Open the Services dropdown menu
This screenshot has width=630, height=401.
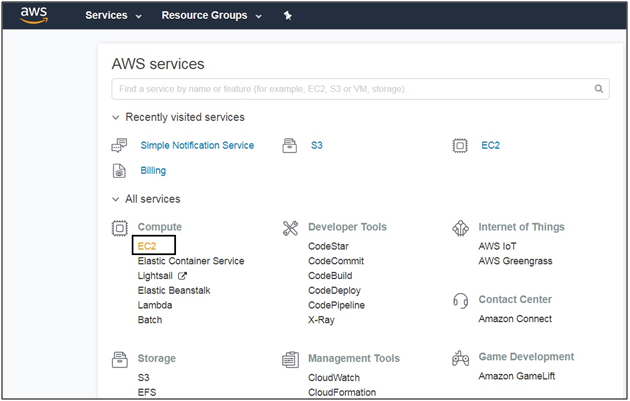pyautogui.click(x=113, y=16)
